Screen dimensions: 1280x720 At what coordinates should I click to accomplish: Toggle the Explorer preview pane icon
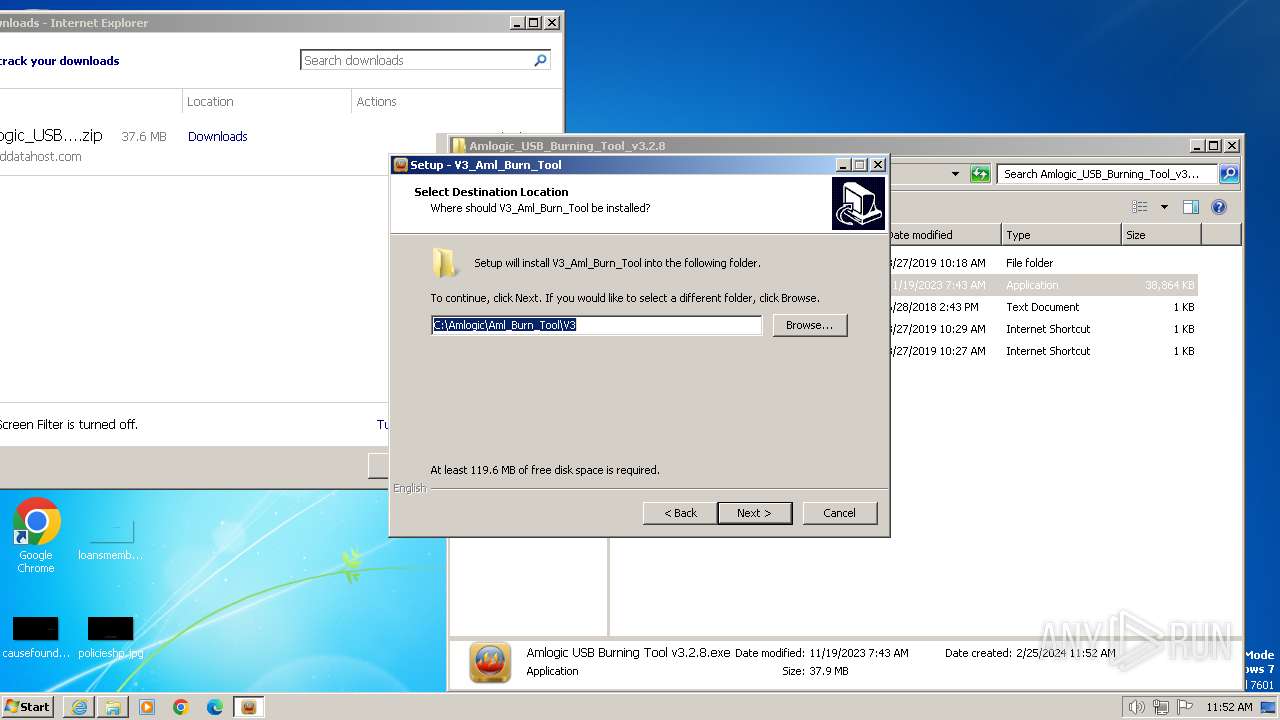(x=1190, y=207)
